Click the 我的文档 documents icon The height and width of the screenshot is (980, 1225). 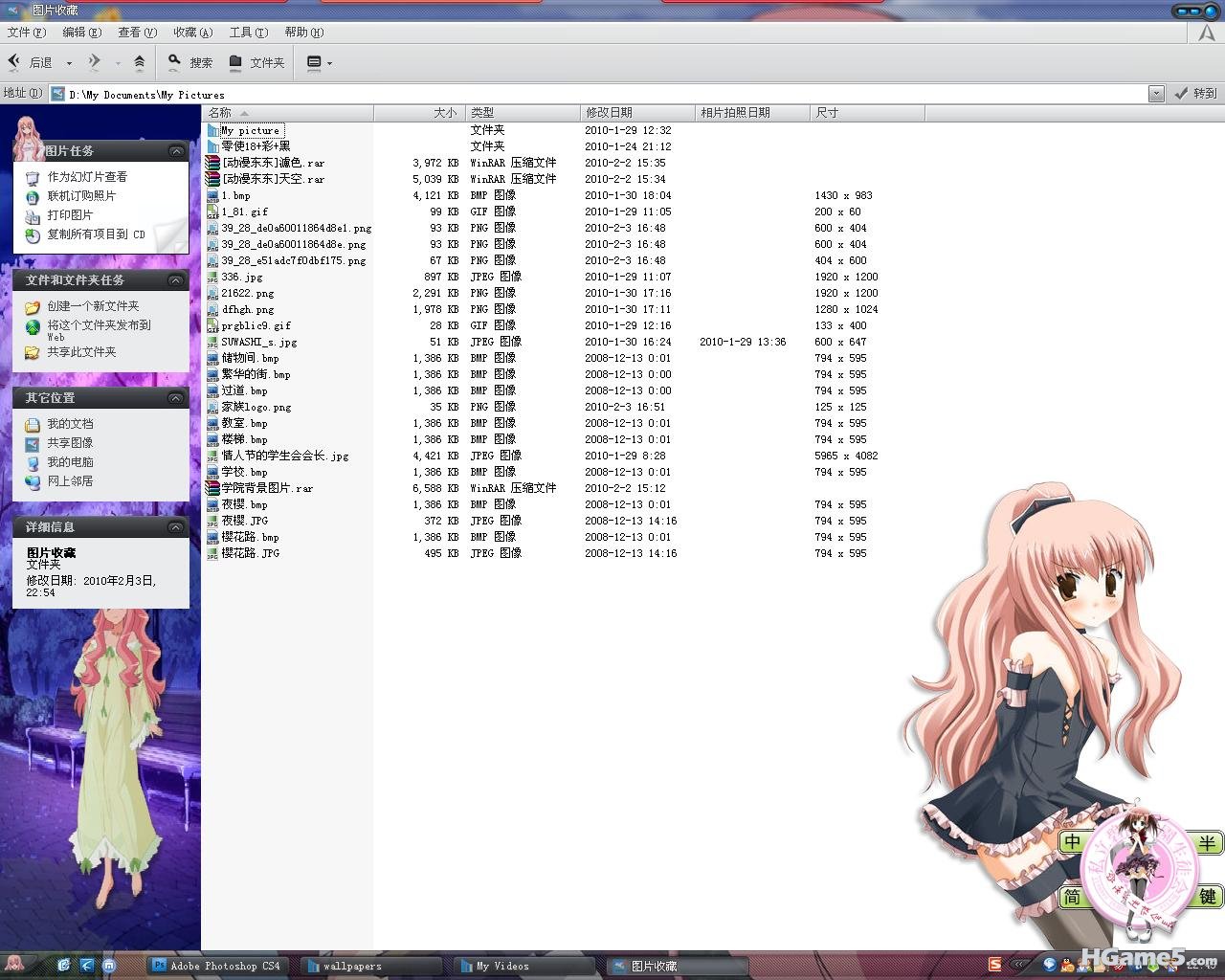(33, 424)
